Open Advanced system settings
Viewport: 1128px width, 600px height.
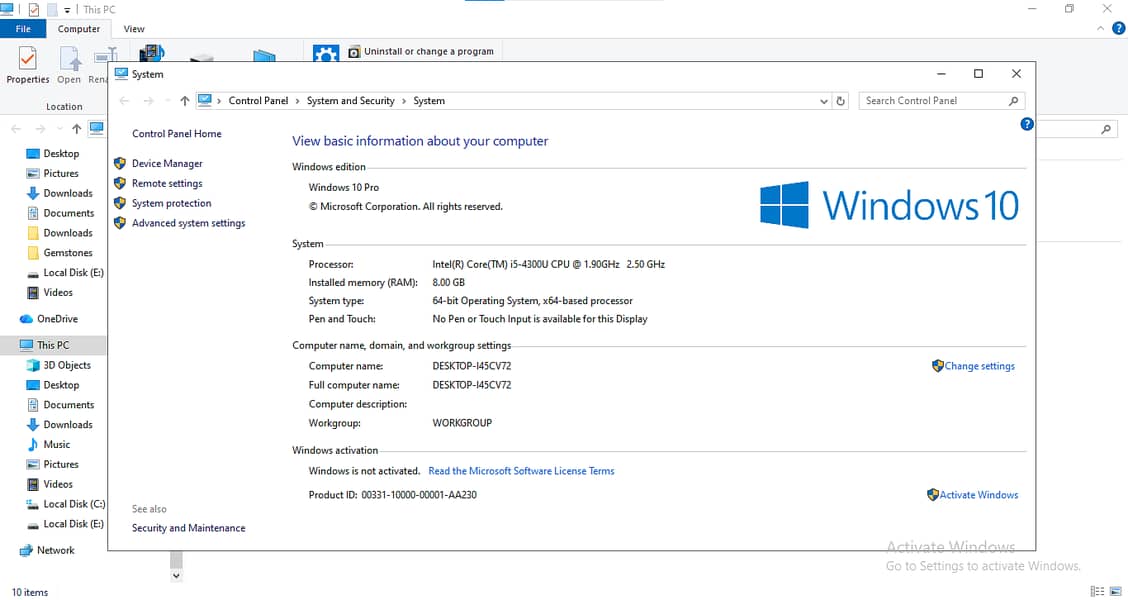click(188, 223)
